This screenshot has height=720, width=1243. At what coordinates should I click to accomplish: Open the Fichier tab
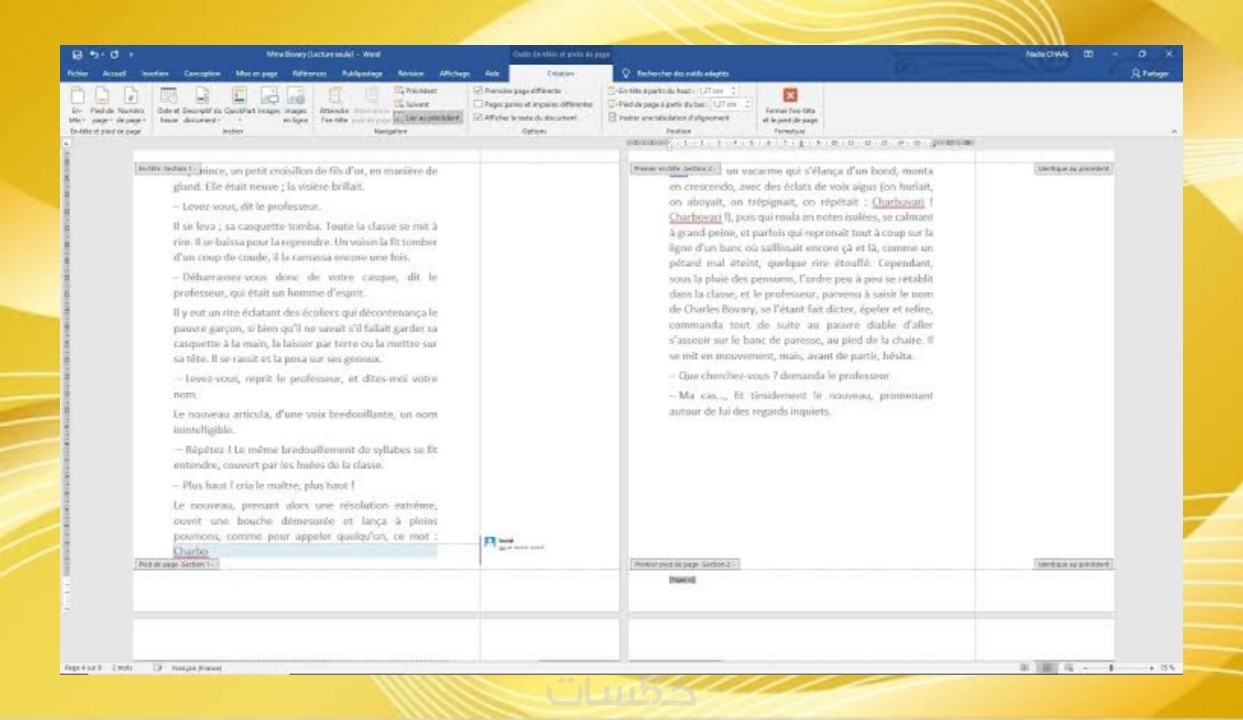point(77,73)
